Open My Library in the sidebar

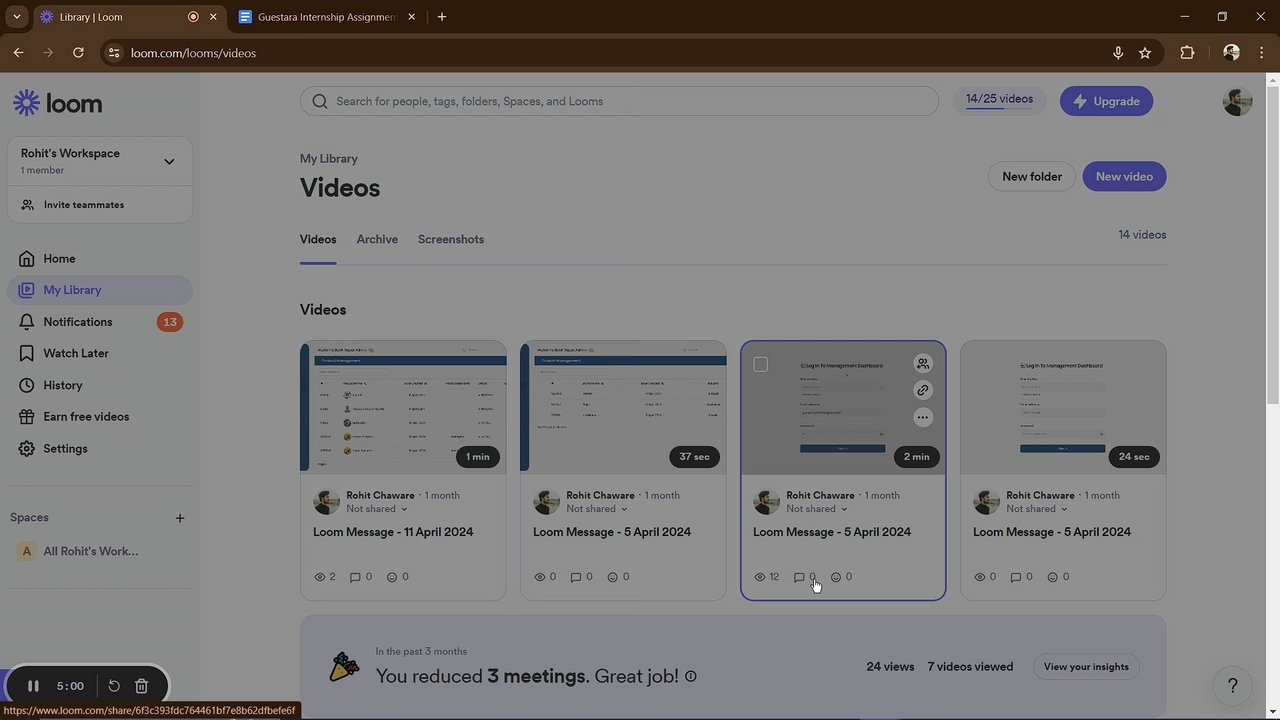click(100, 290)
